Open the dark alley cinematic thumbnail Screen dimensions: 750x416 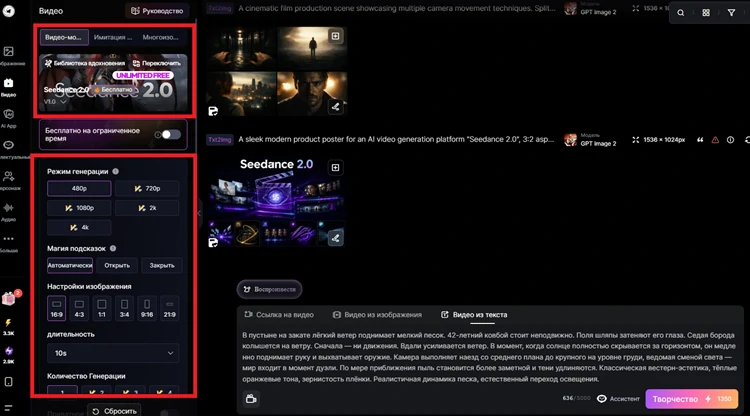click(x=241, y=48)
